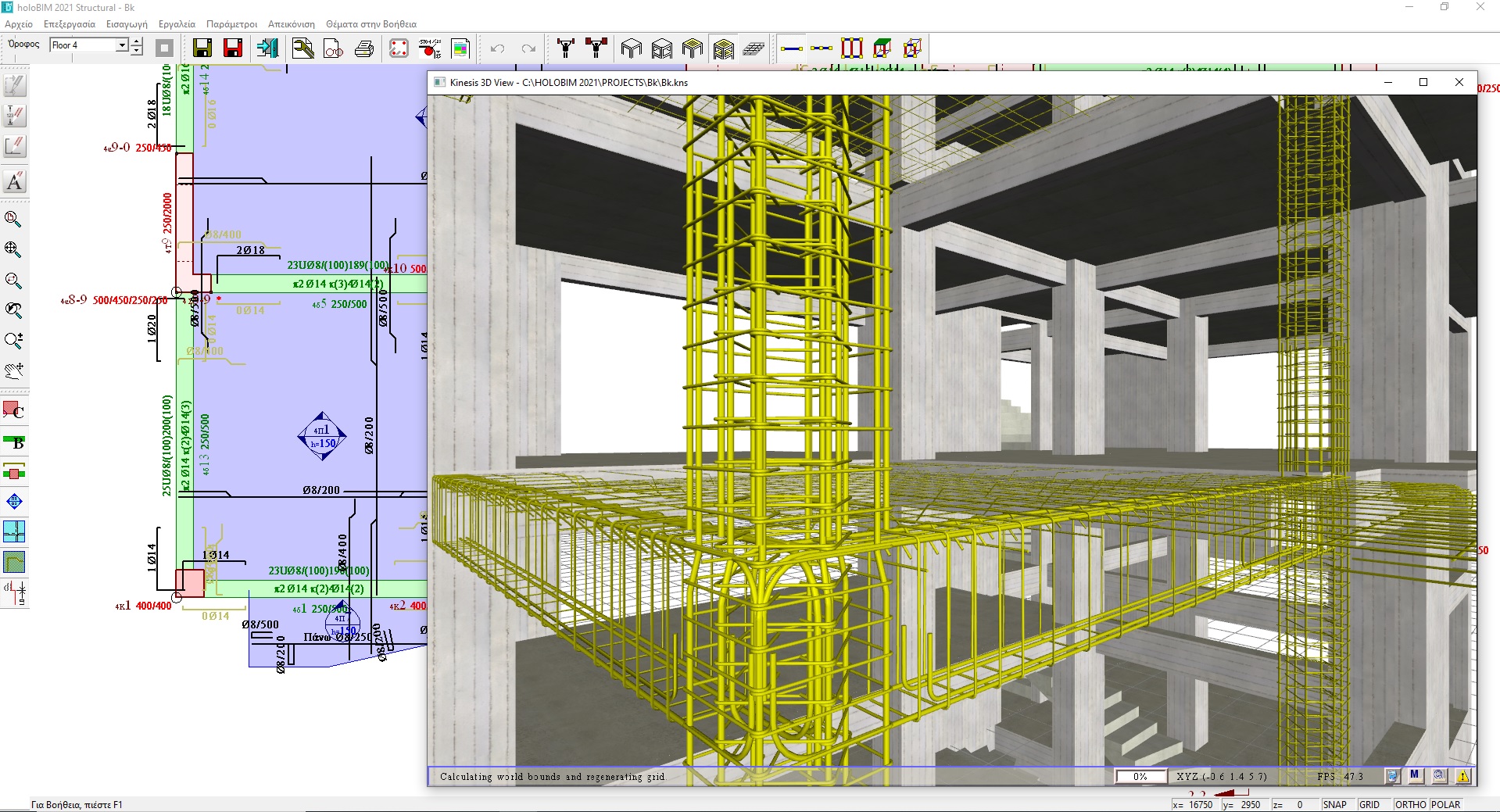Click the 0% progress bar in the 3D view

(x=1140, y=776)
